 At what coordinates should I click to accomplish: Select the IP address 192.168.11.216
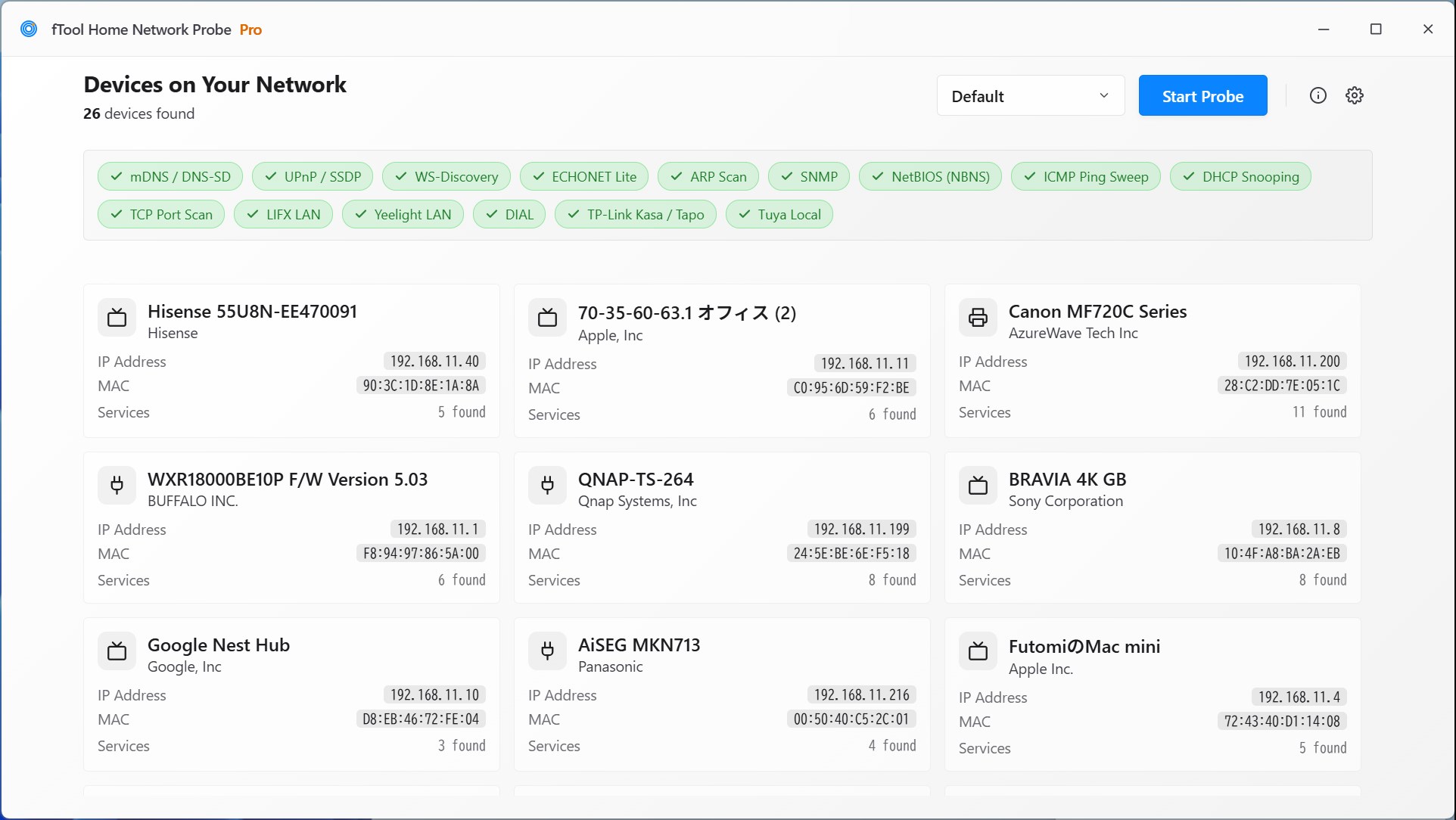862,694
